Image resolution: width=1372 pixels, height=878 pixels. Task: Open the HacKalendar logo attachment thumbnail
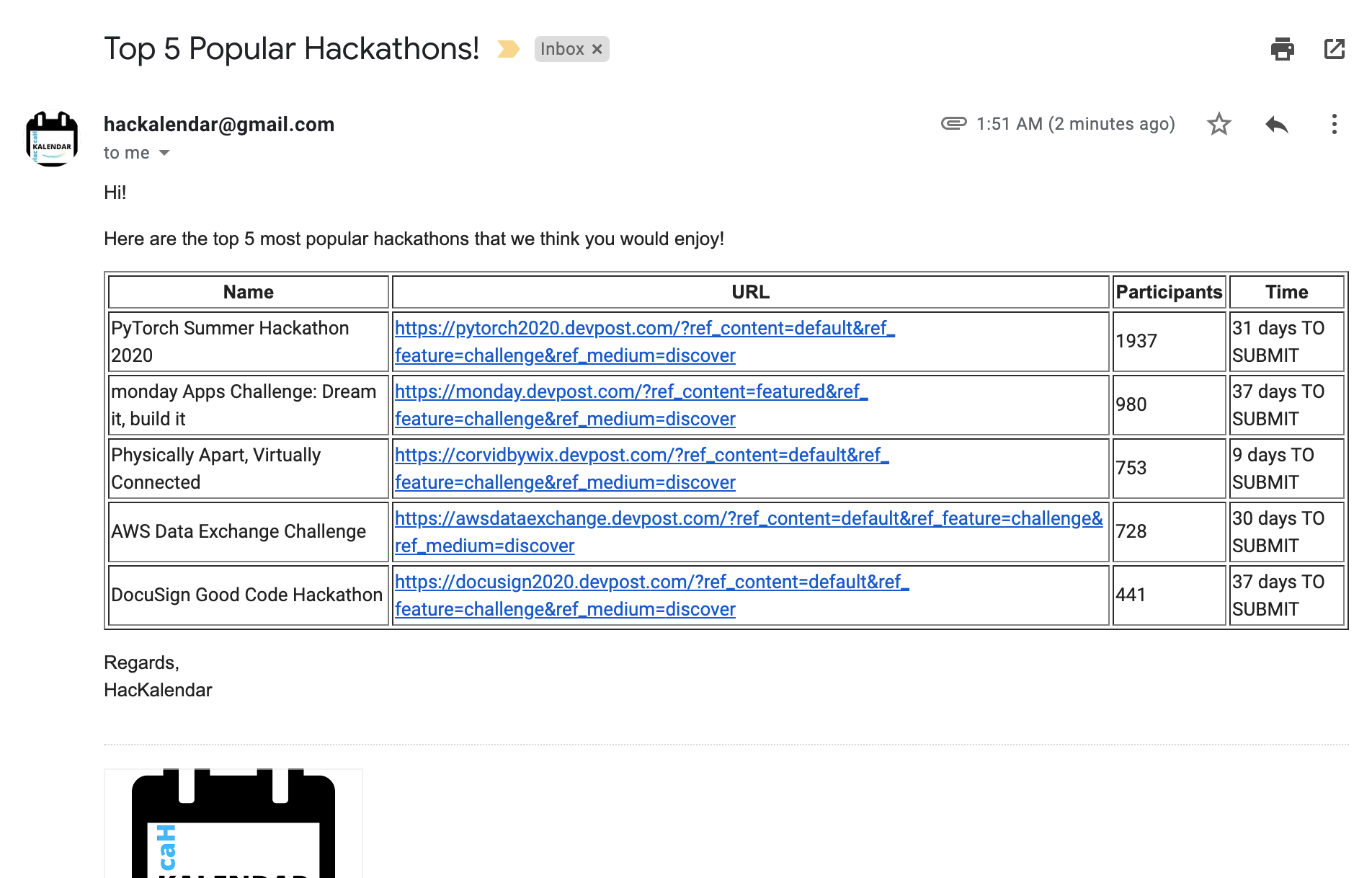click(233, 823)
